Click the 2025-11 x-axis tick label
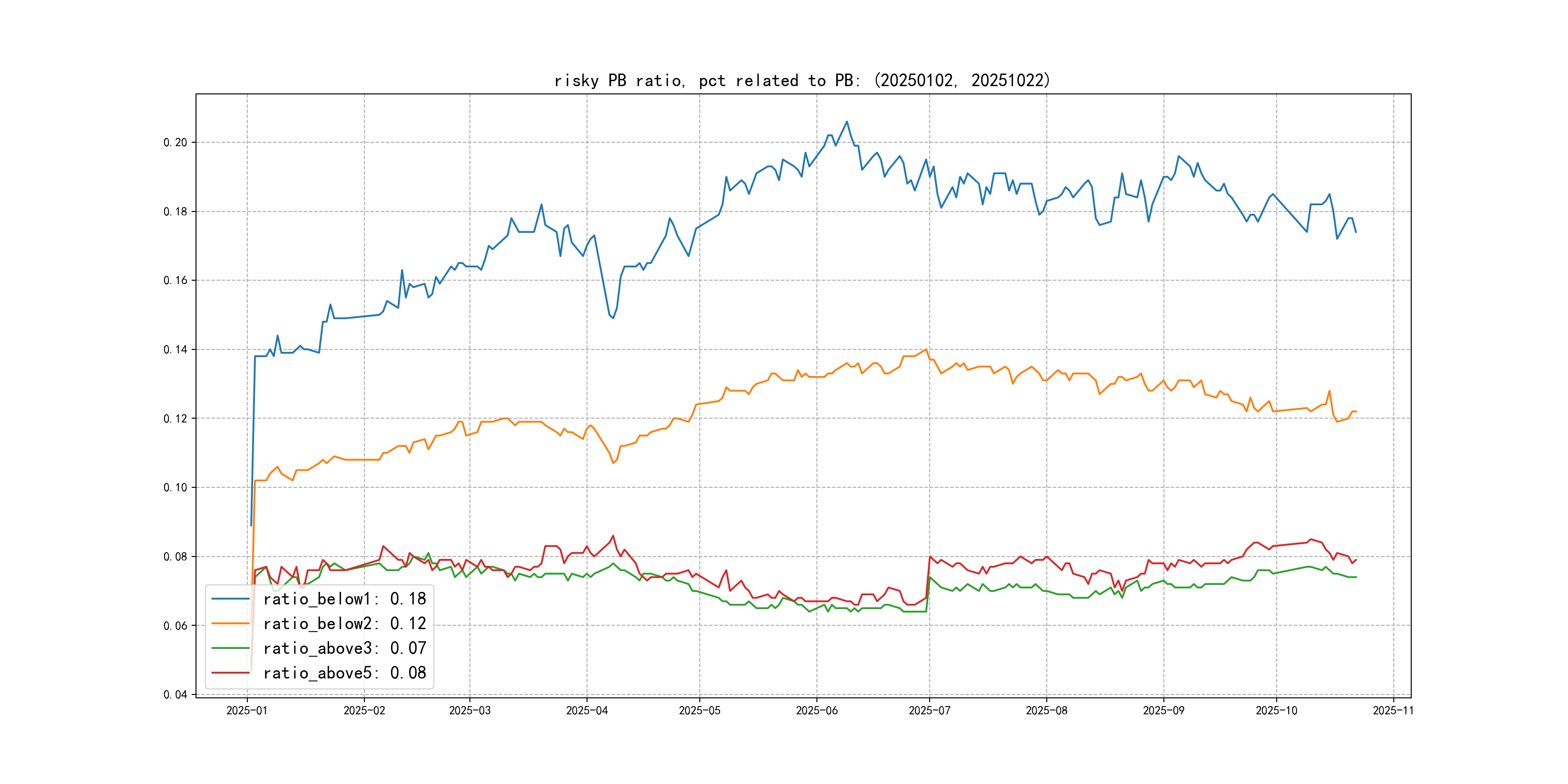The image size is (1568, 784). tap(1393, 710)
